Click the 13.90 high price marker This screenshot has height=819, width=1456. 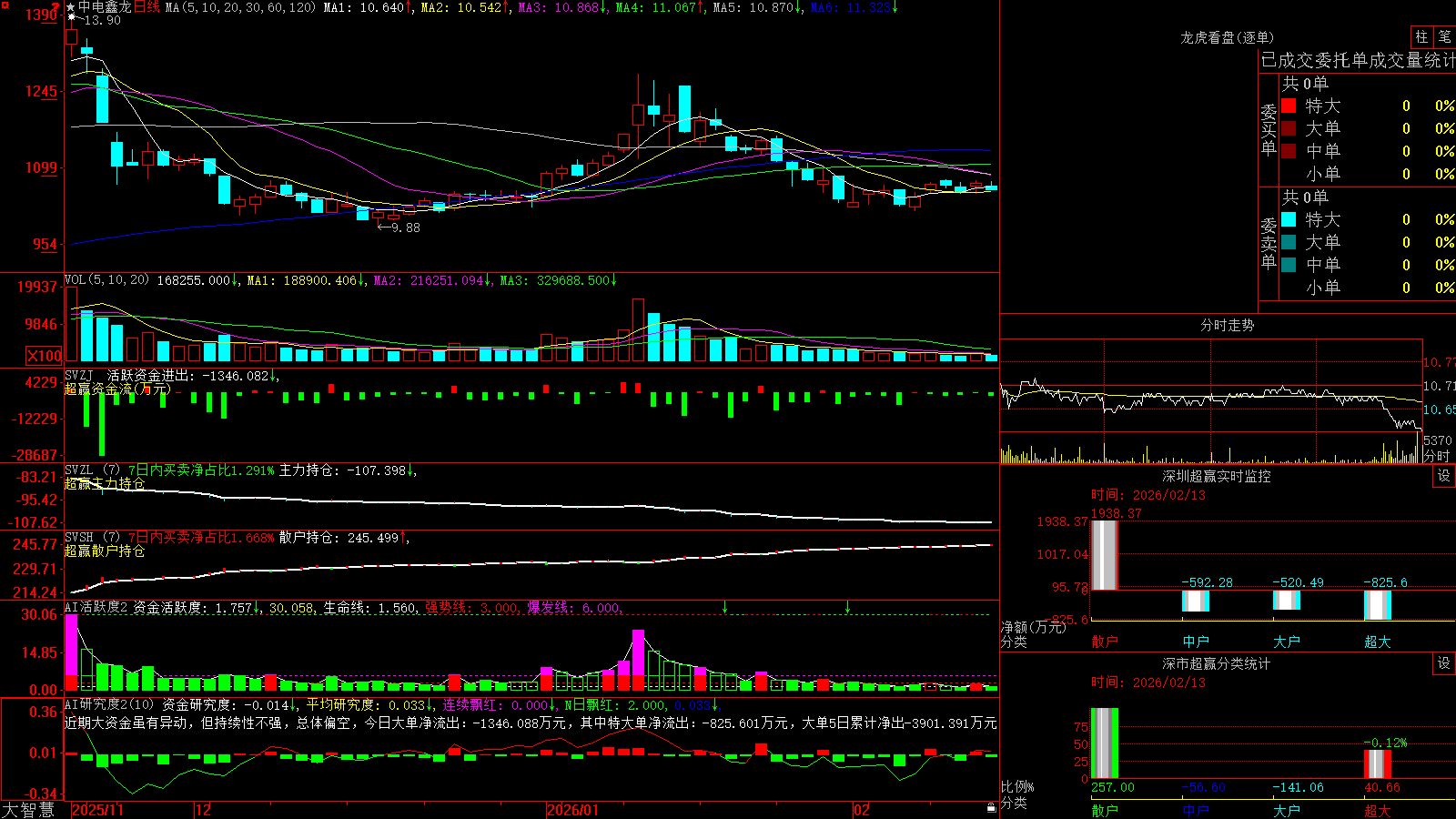102,21
